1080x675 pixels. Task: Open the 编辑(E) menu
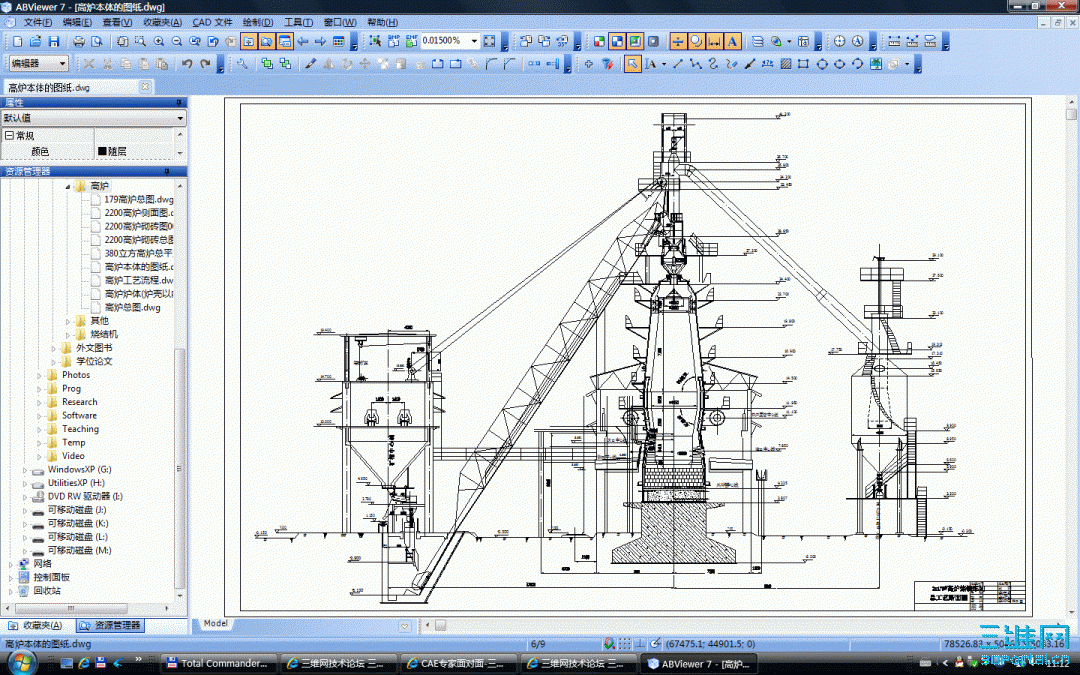[x=76, y=23]
